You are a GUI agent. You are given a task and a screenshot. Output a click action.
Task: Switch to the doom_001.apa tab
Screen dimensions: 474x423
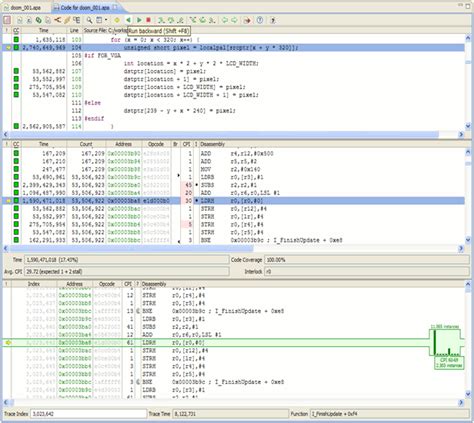[26, 7]
